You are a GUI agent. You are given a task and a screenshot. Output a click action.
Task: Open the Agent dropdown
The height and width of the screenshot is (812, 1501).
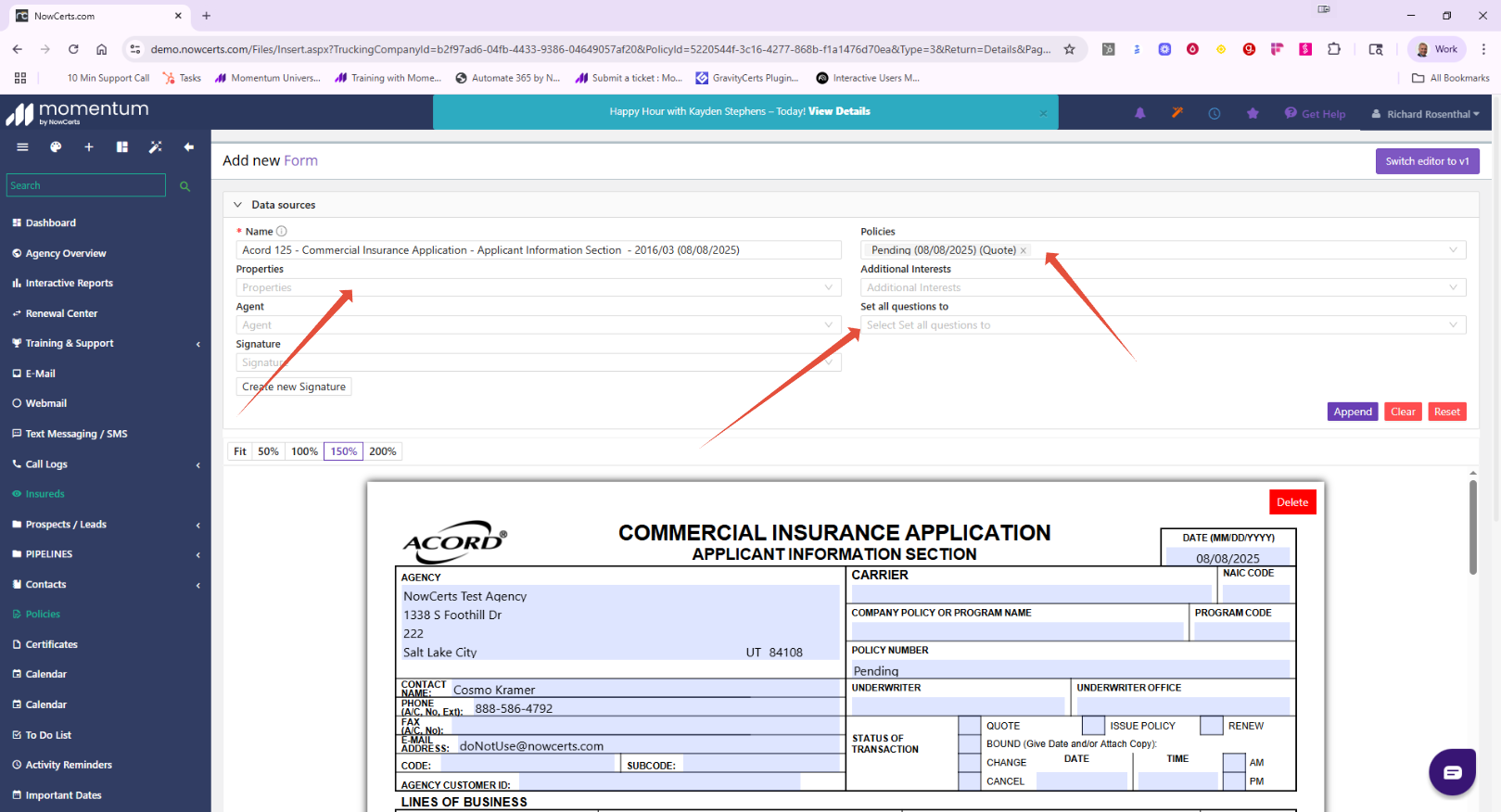[539, 325]
